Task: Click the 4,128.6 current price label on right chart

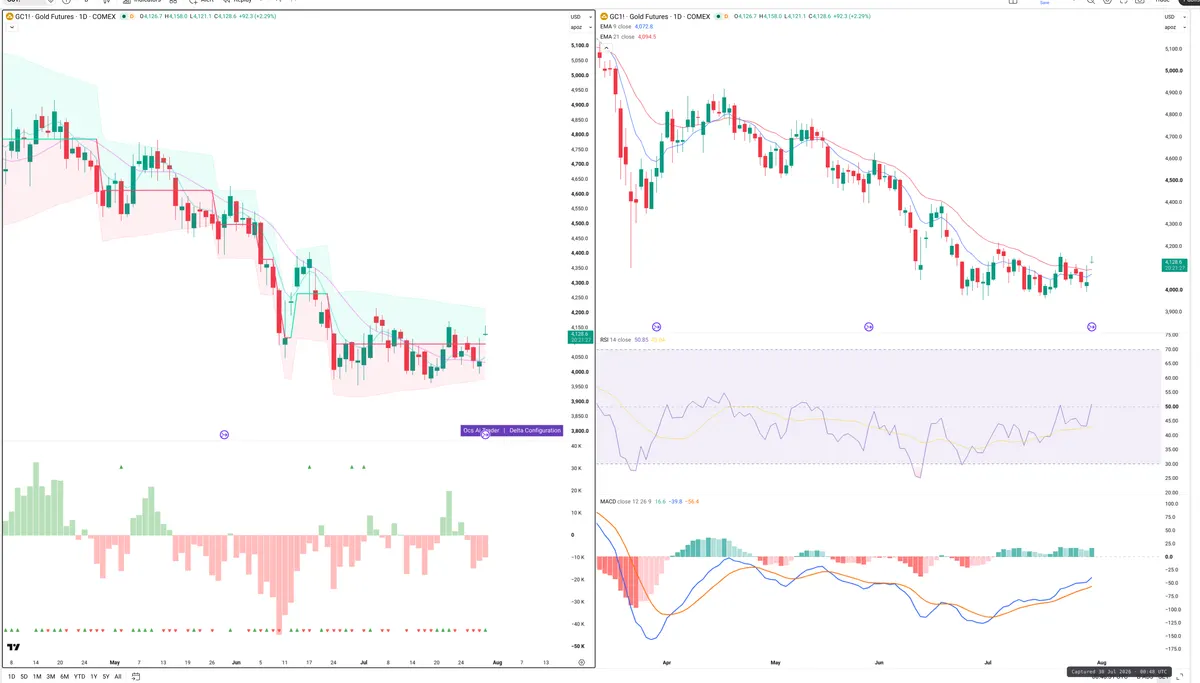Action: point(1173,264)
